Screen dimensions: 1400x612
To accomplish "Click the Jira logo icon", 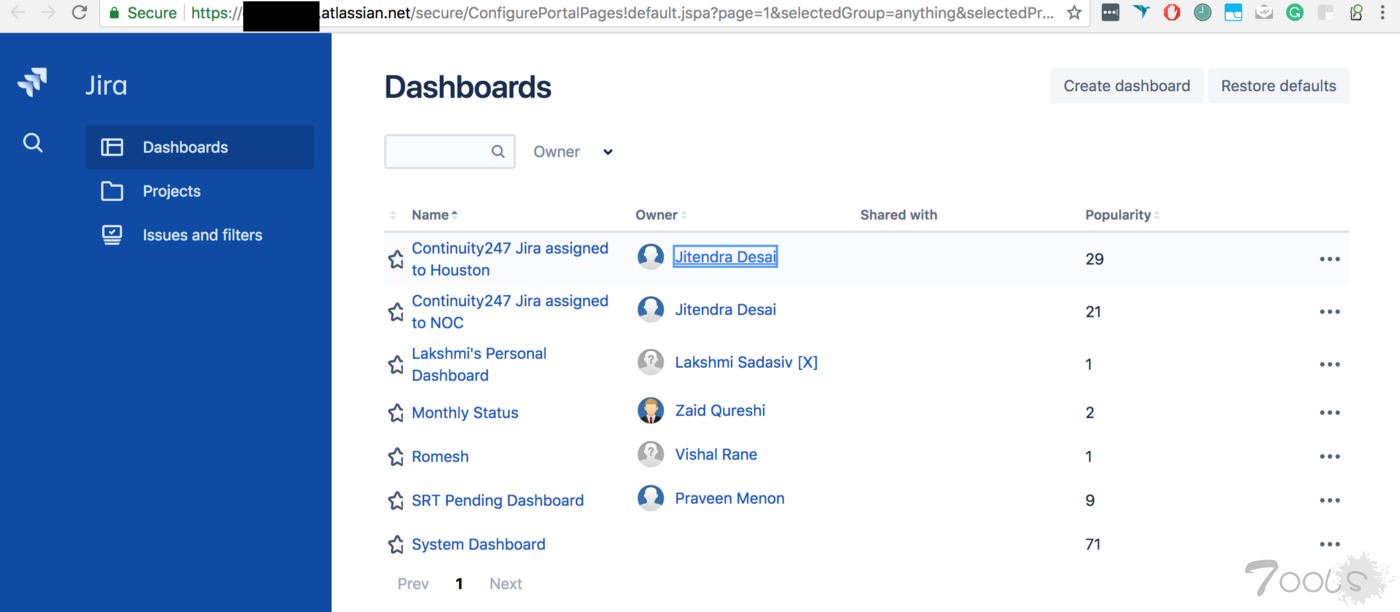I will (x=33, y=82).
